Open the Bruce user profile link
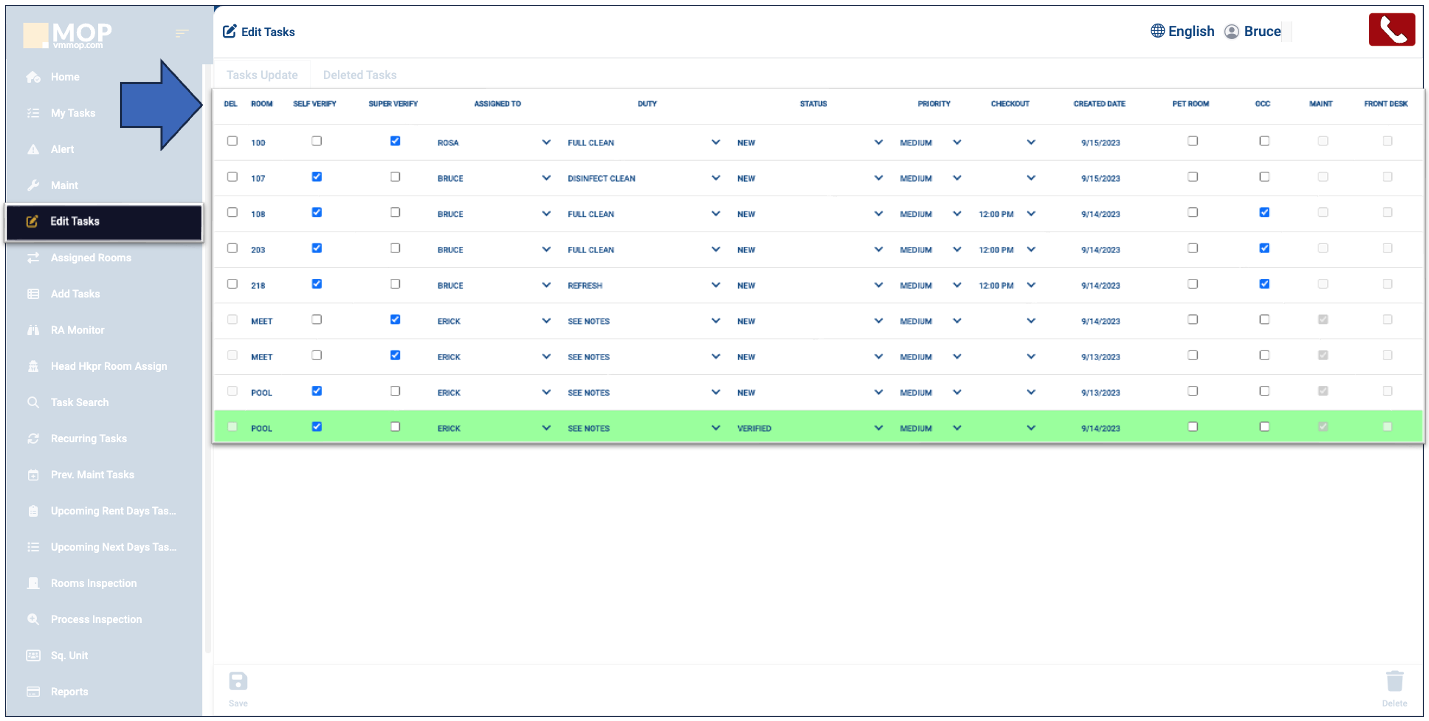Screen dimensions: 1429x721 coord(1253,31)
